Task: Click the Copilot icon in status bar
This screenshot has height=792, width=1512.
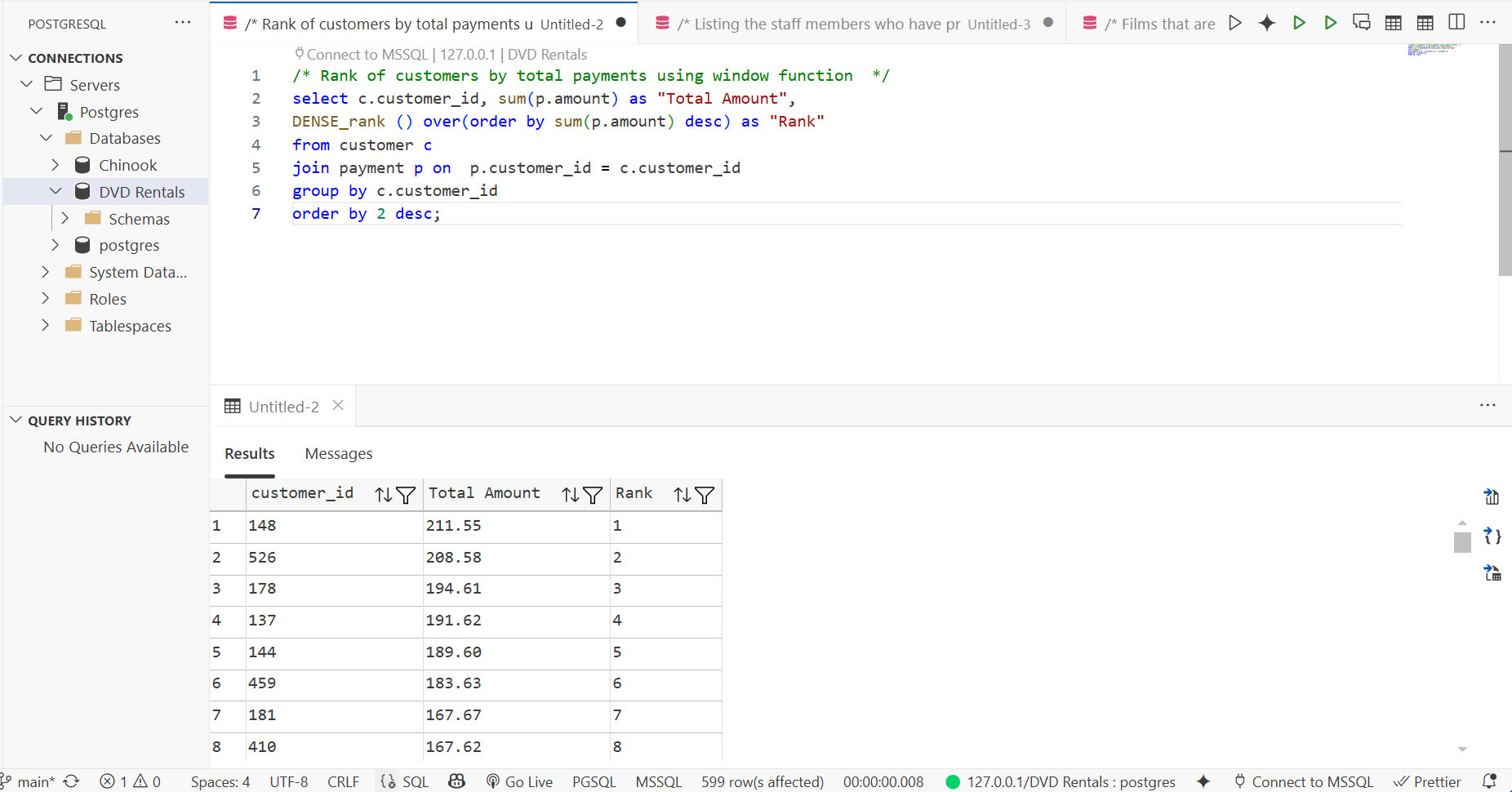Action: coord(457,781)
